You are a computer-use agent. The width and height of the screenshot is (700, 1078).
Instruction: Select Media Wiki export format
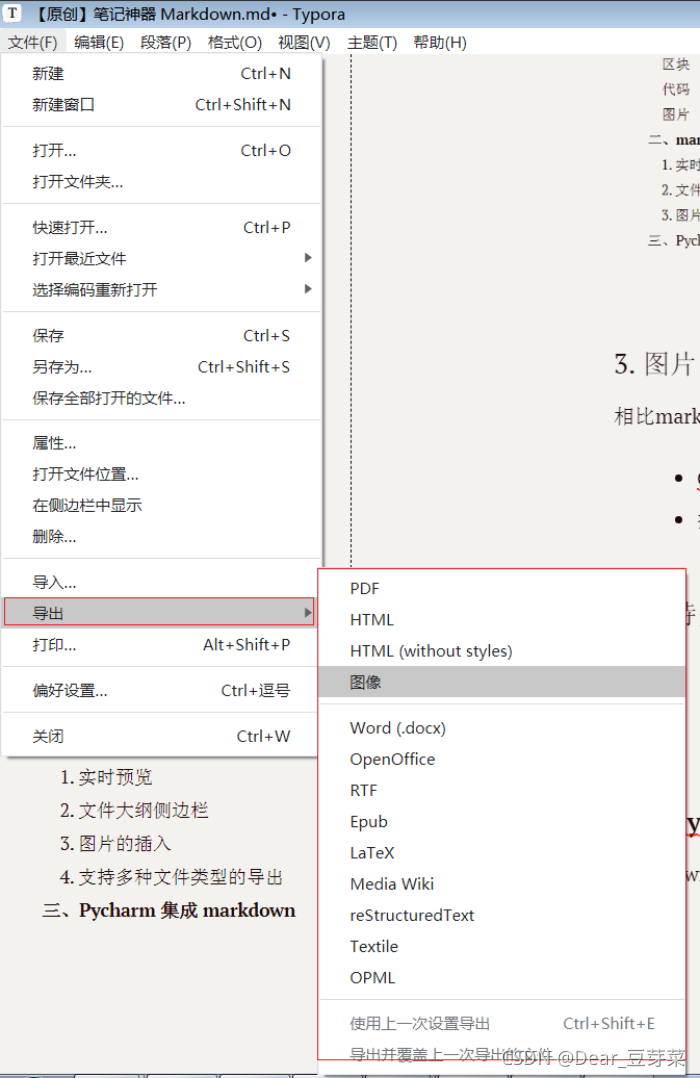502,883
